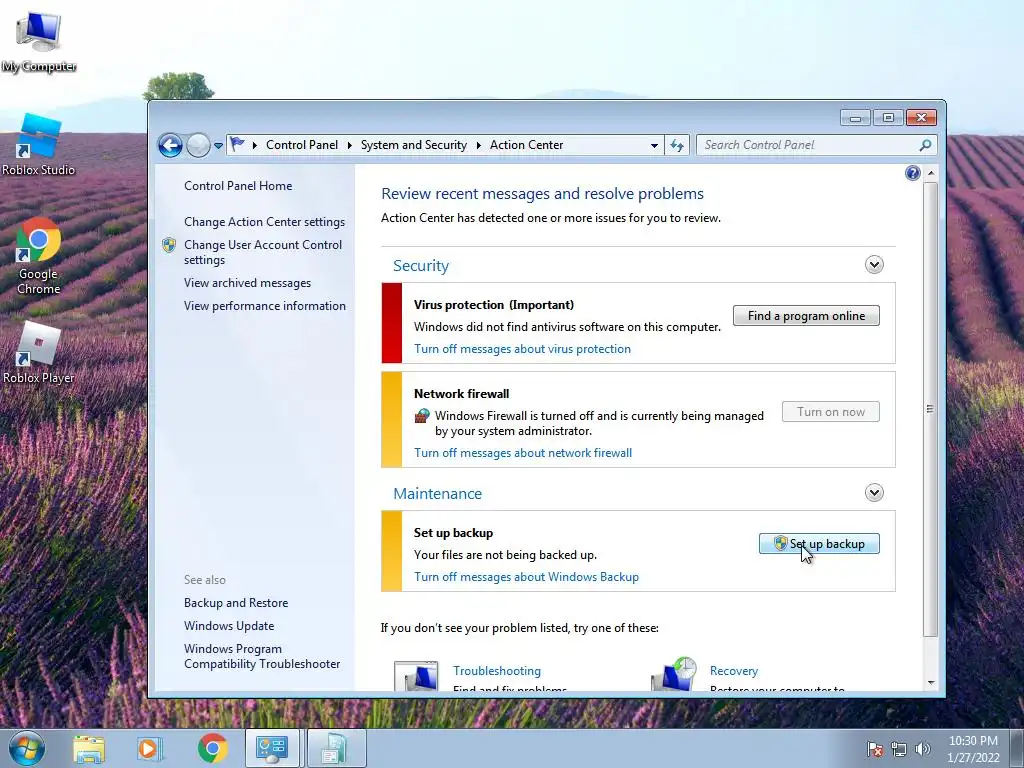Open Control Panel Home
This screenshot has height=768, width=1024.
(x=238, y=186)
